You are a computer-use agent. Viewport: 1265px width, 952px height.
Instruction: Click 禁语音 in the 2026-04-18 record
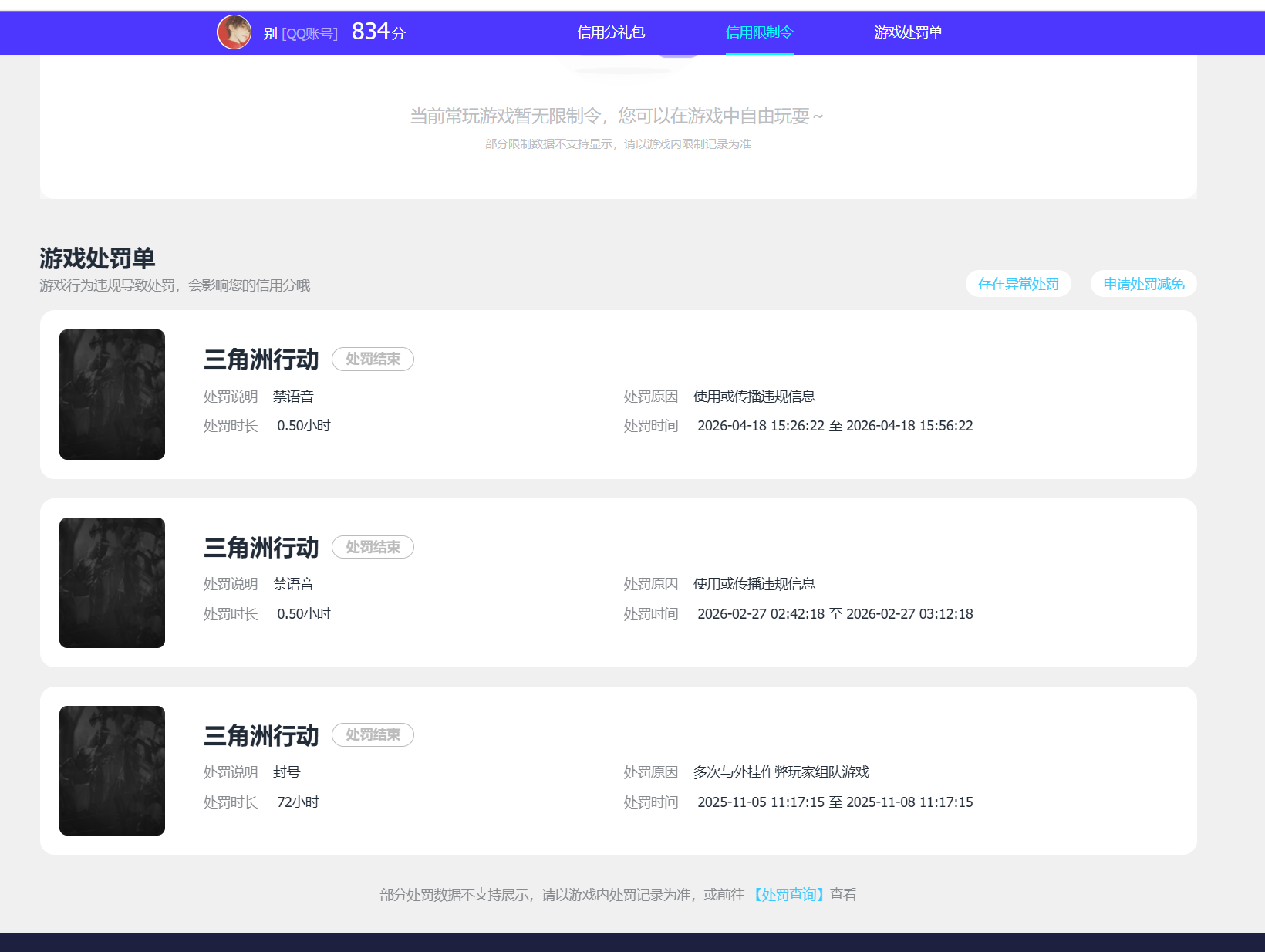(x=293, y=397)
